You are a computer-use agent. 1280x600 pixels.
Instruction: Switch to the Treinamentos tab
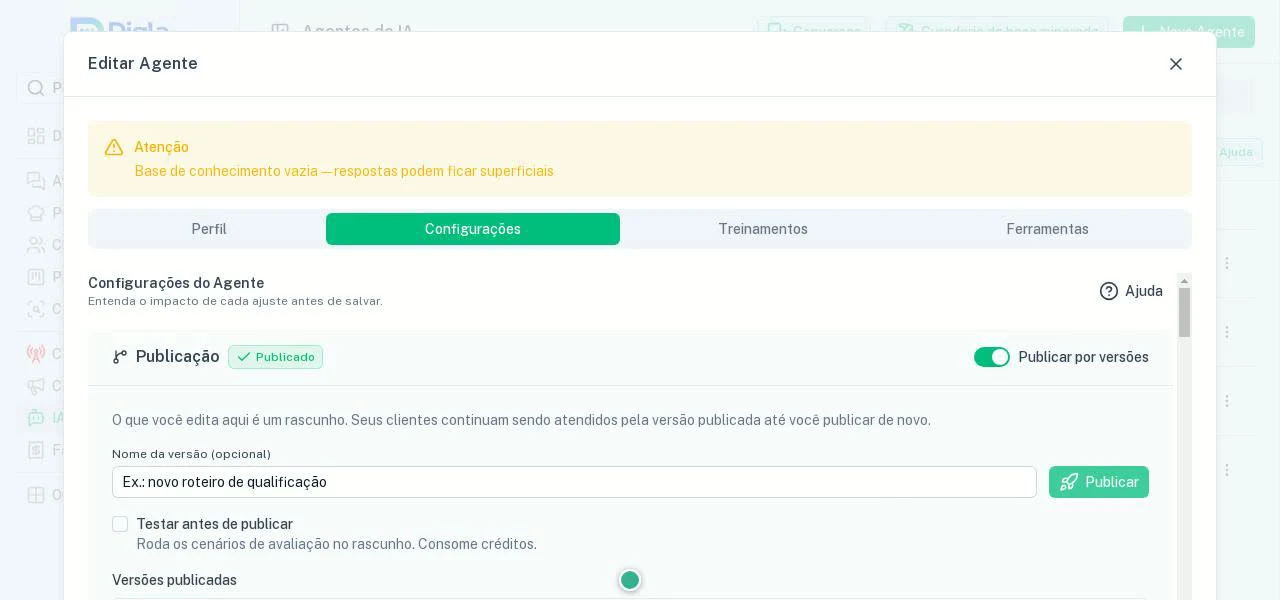pos(763,229)
